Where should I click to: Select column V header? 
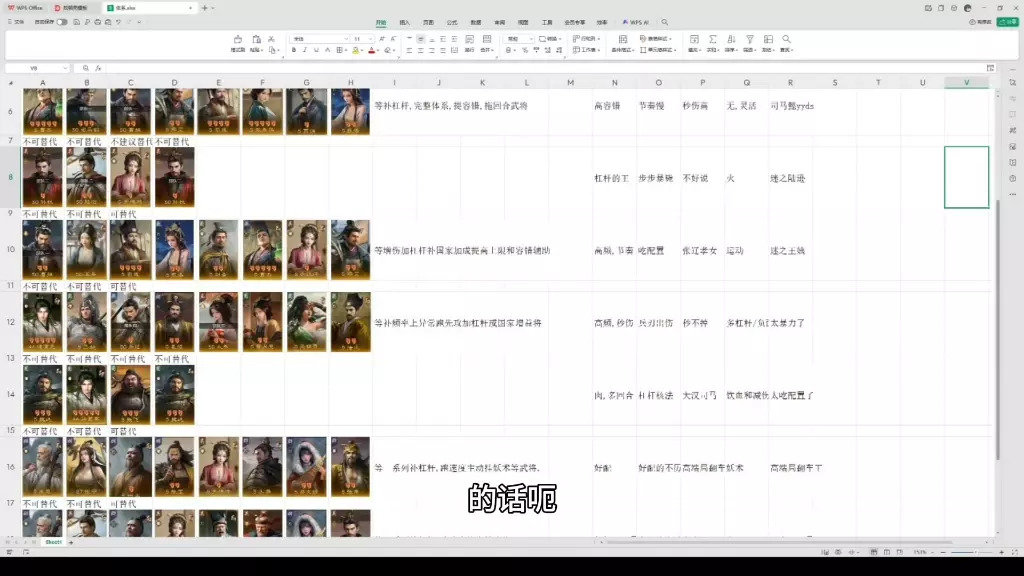967,82
